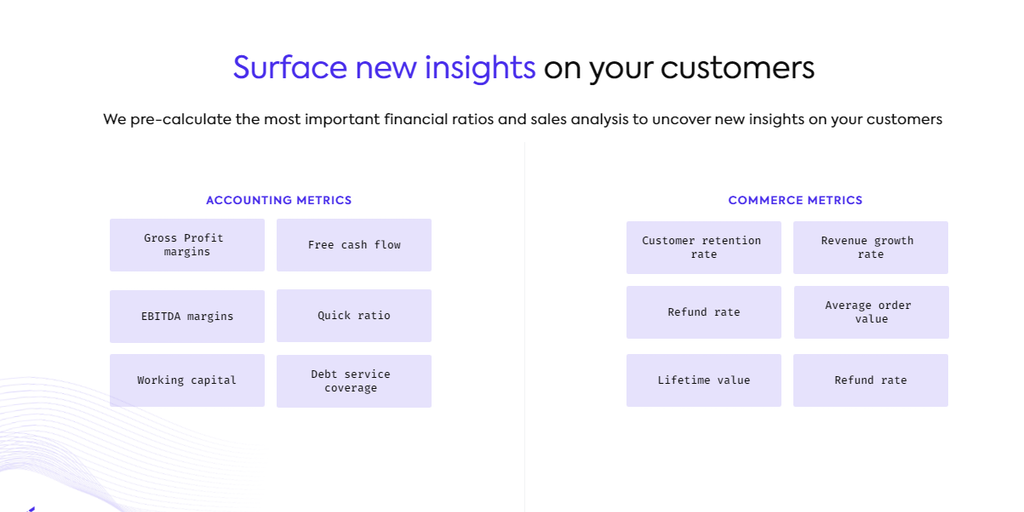Image resolution: width=1024 pixels, height=512 pixels.
Task: Click Refund rate tile beside Average order value
Action: click(704, 312)
